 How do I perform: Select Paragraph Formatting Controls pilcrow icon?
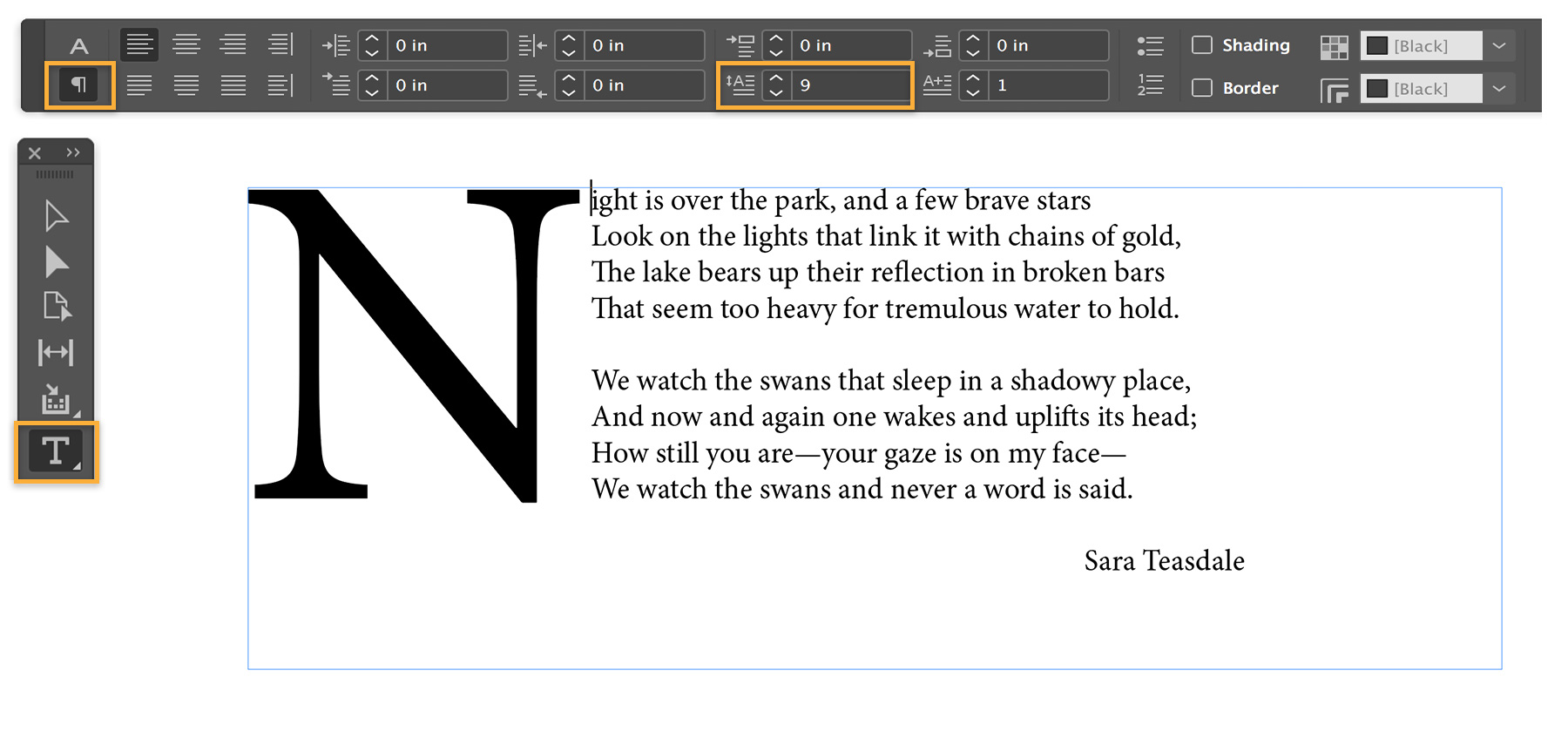(x=79, y=85)
